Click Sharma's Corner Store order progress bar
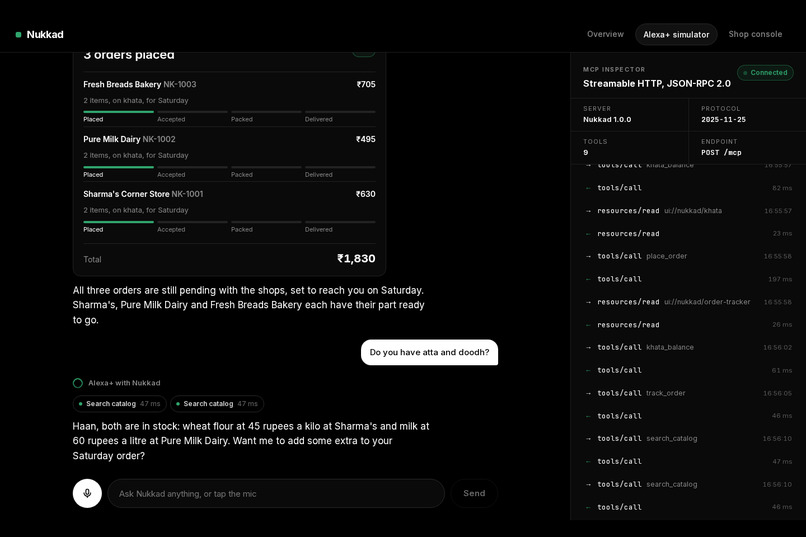Image resolution: width=806 pixels, height=537 pixels. (229, 222)
